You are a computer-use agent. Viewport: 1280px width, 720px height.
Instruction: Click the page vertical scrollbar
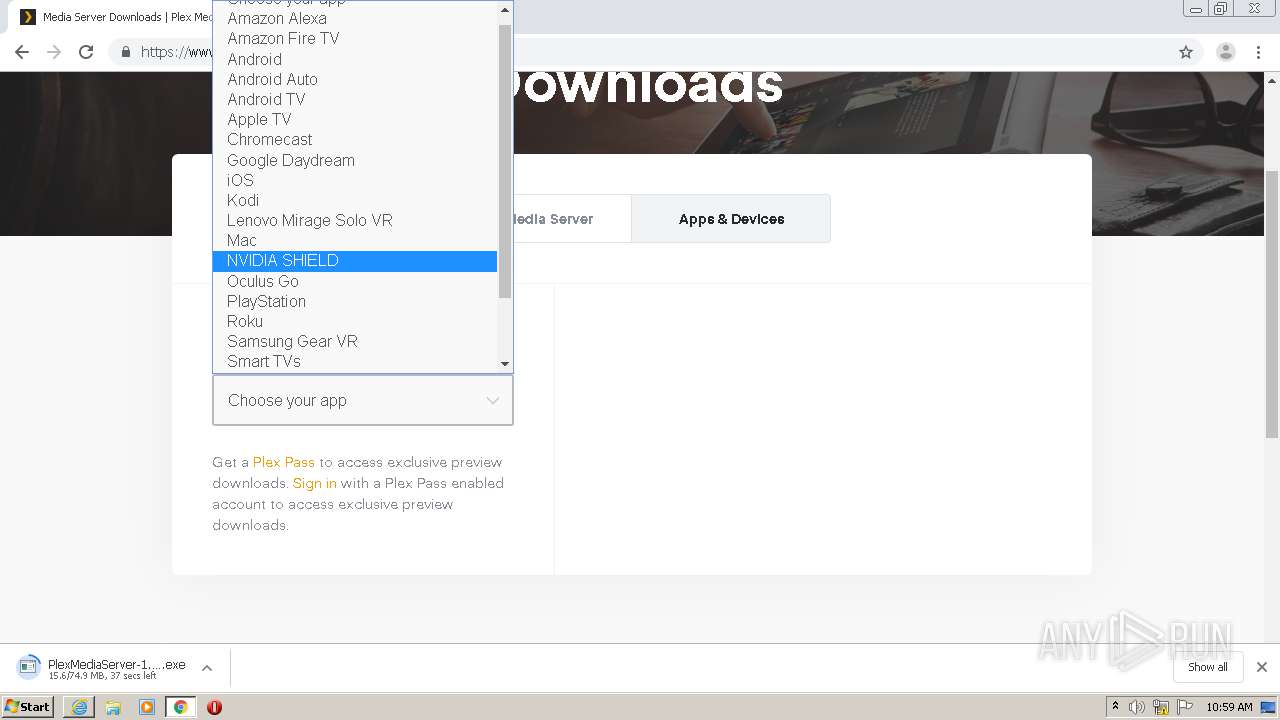coord(1272,304)
